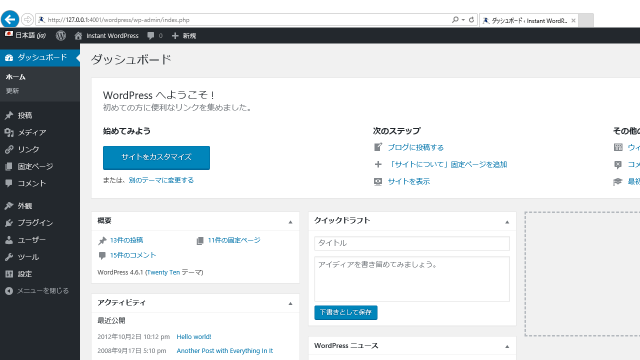Click the アイディアを書き留めてみましょう text area
This screenshot has width=640, height=360.
click(x=412, y=279)
